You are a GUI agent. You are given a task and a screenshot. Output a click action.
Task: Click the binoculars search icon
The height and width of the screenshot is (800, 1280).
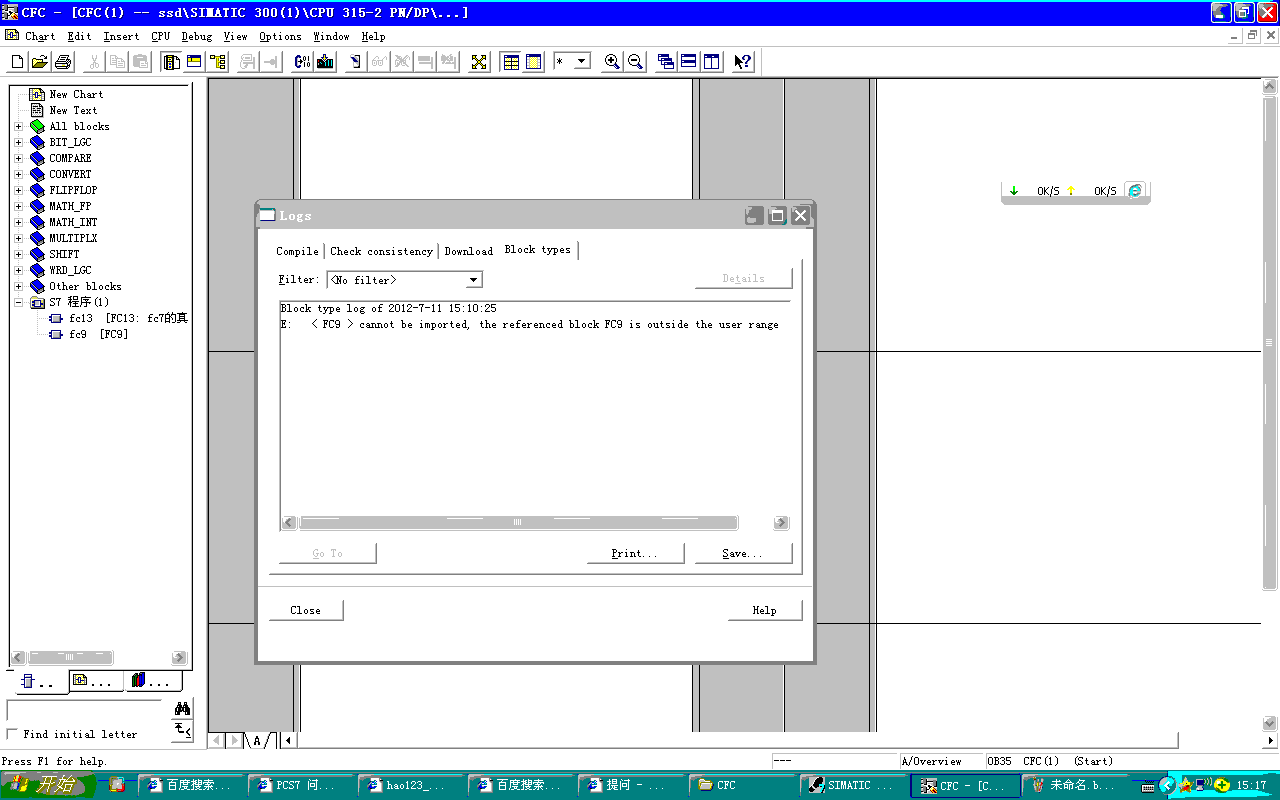182,709
